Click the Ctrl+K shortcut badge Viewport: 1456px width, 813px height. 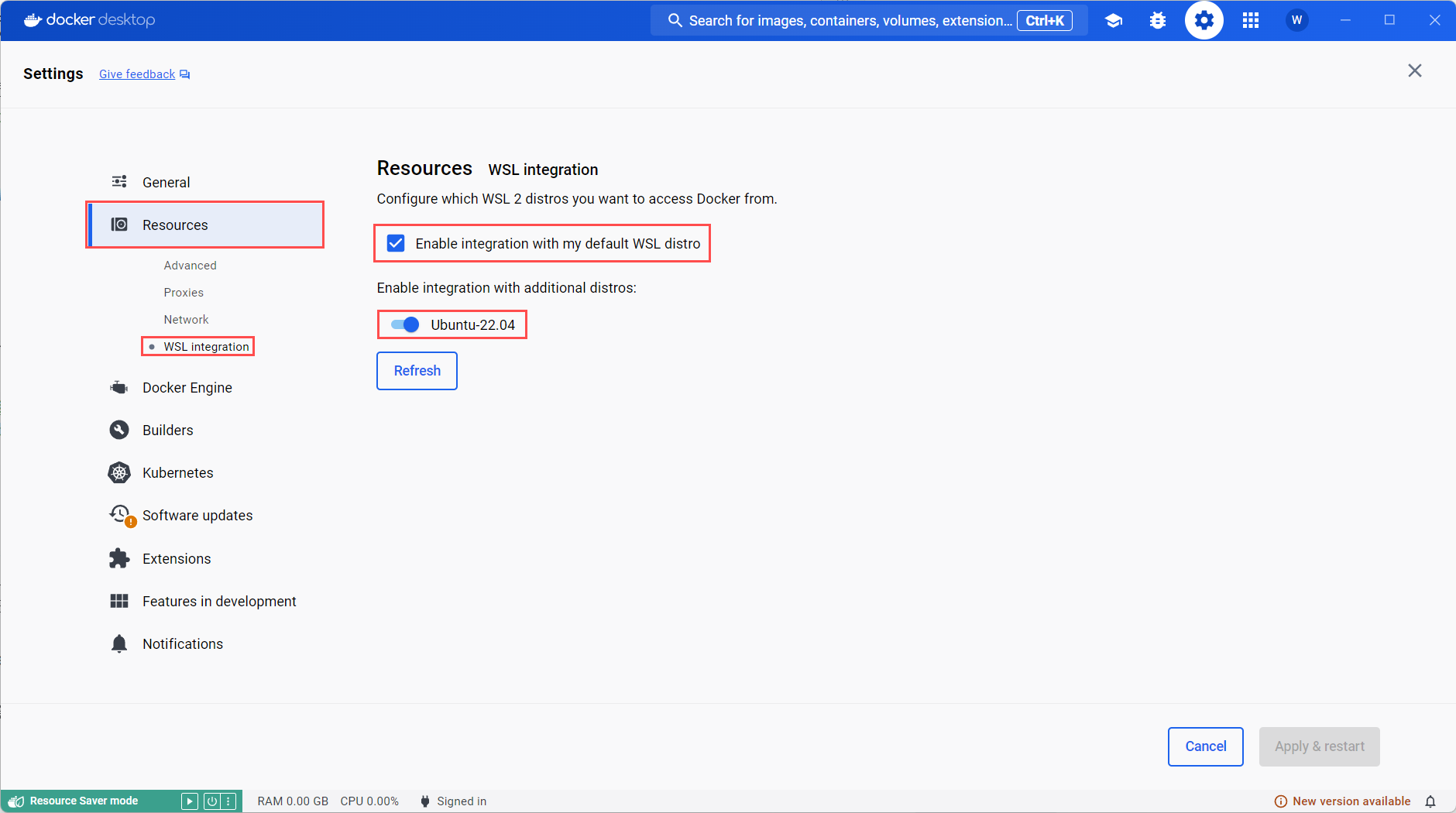click(x=1045, y=21)
